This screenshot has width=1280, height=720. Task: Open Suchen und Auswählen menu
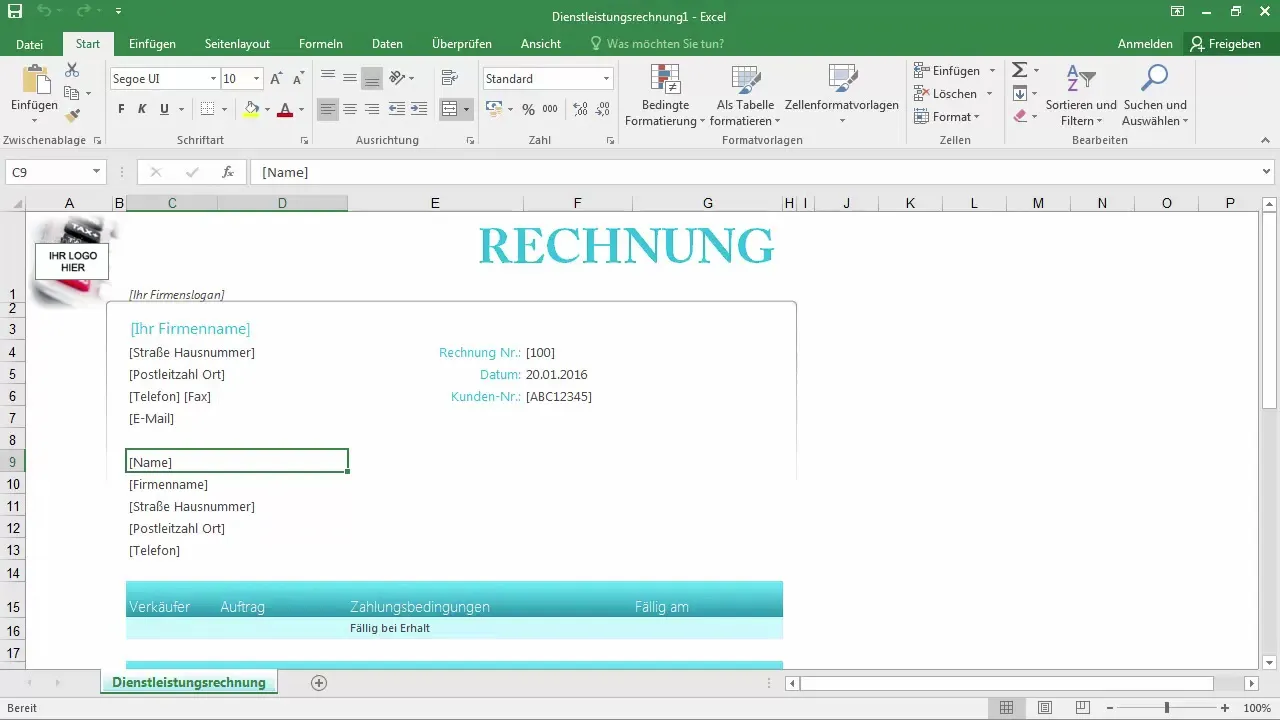click(1155, 95)
